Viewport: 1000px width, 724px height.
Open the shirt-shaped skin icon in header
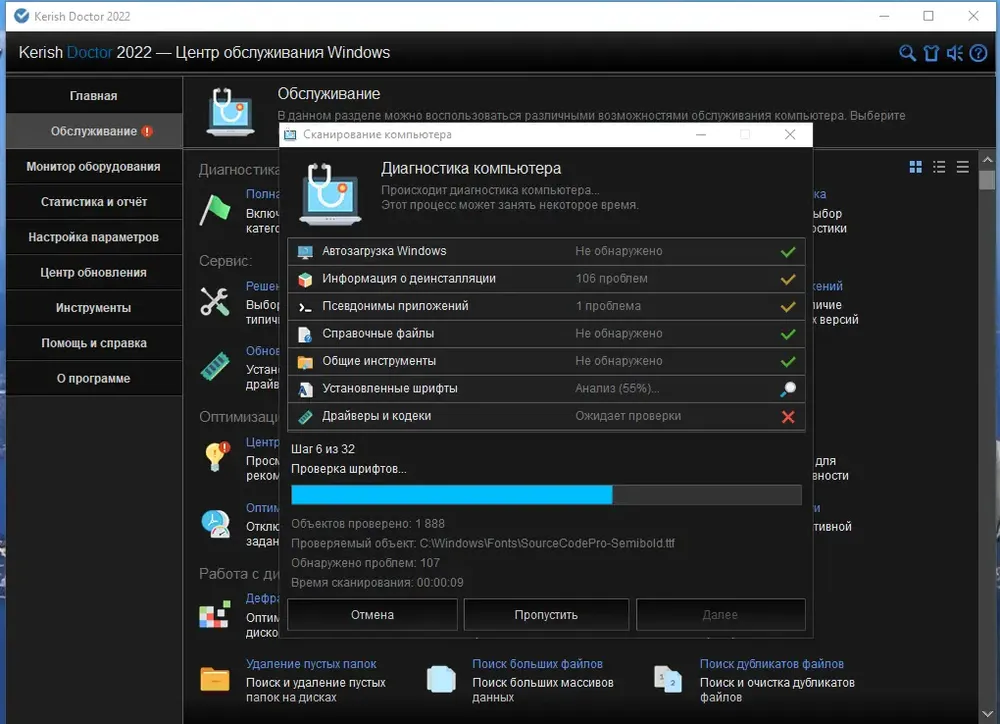931,53
